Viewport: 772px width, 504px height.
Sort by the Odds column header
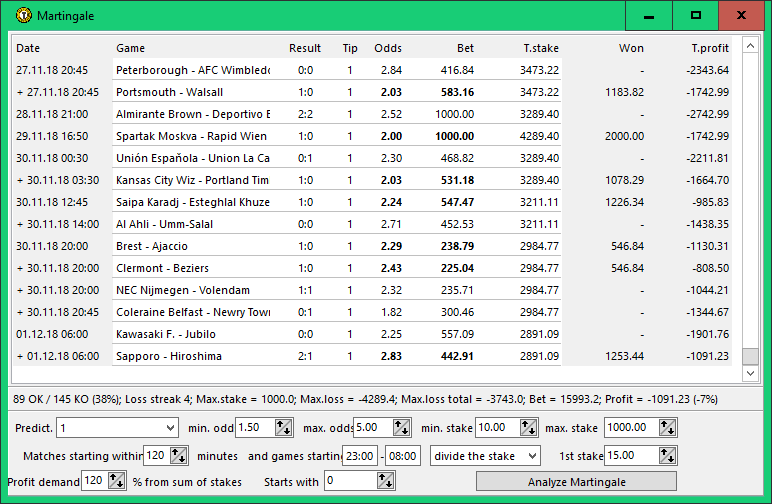click(x=387, y=48)
